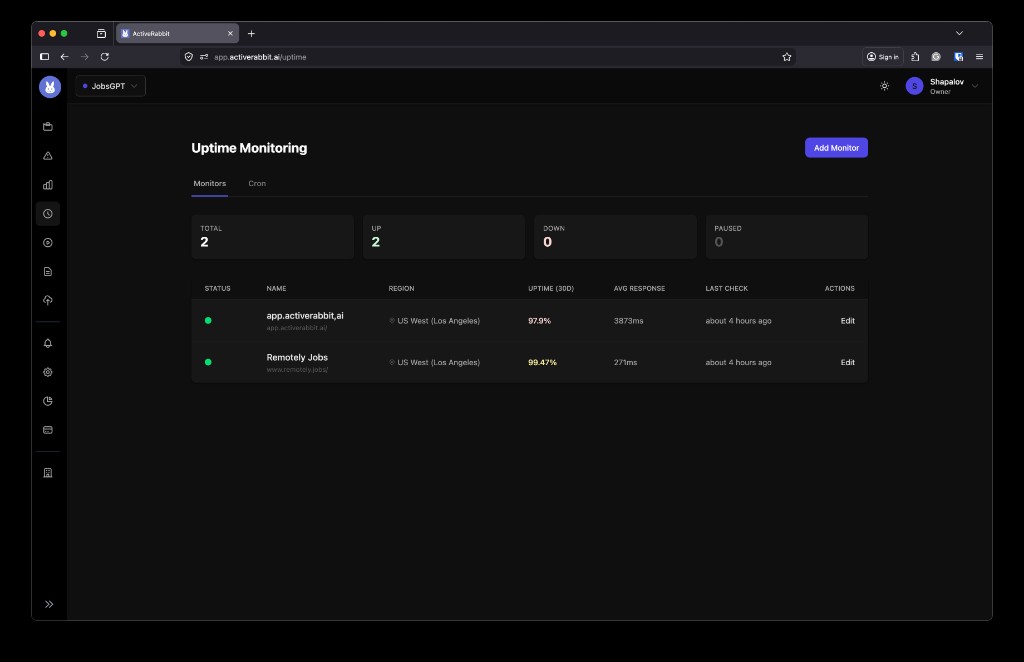Open the organization building icon in sidebar
Viewport: 1024px width, 662px height.
pos(48,473)
